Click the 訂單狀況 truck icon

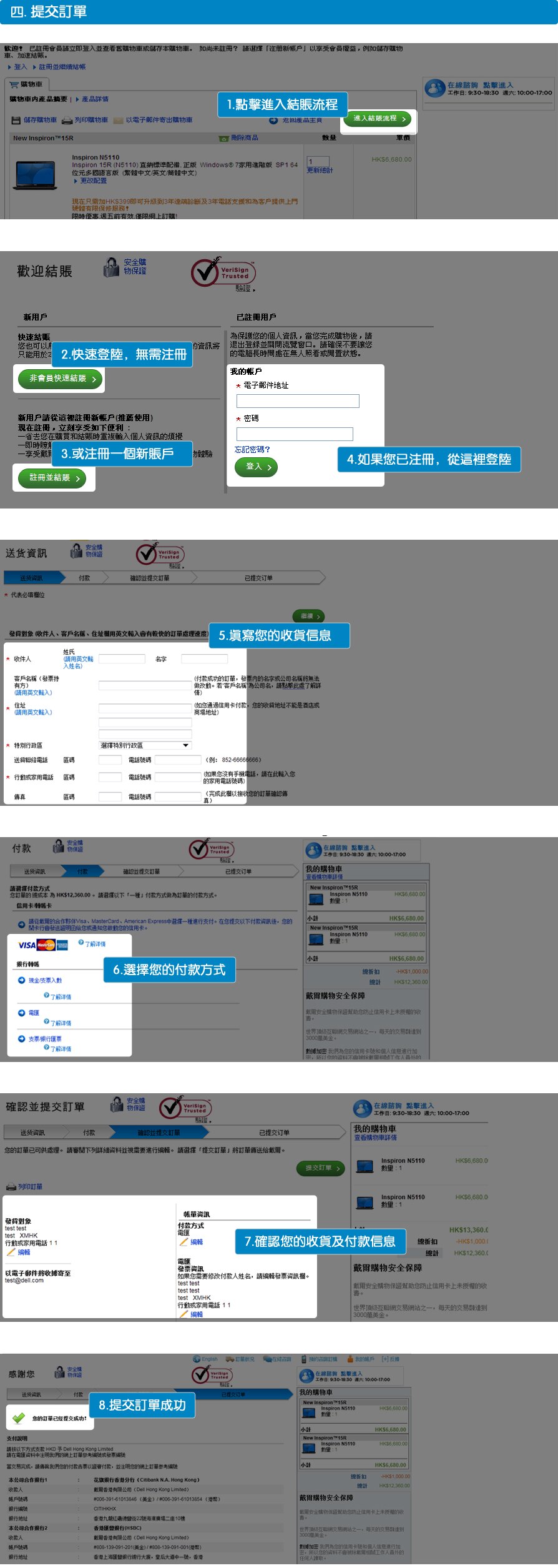pos(229,1359)
